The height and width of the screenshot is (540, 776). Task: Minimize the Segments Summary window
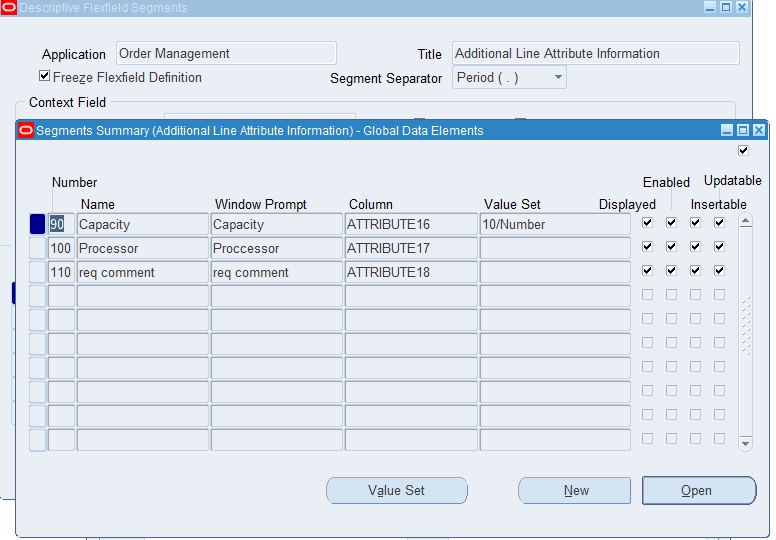(726, 130)
